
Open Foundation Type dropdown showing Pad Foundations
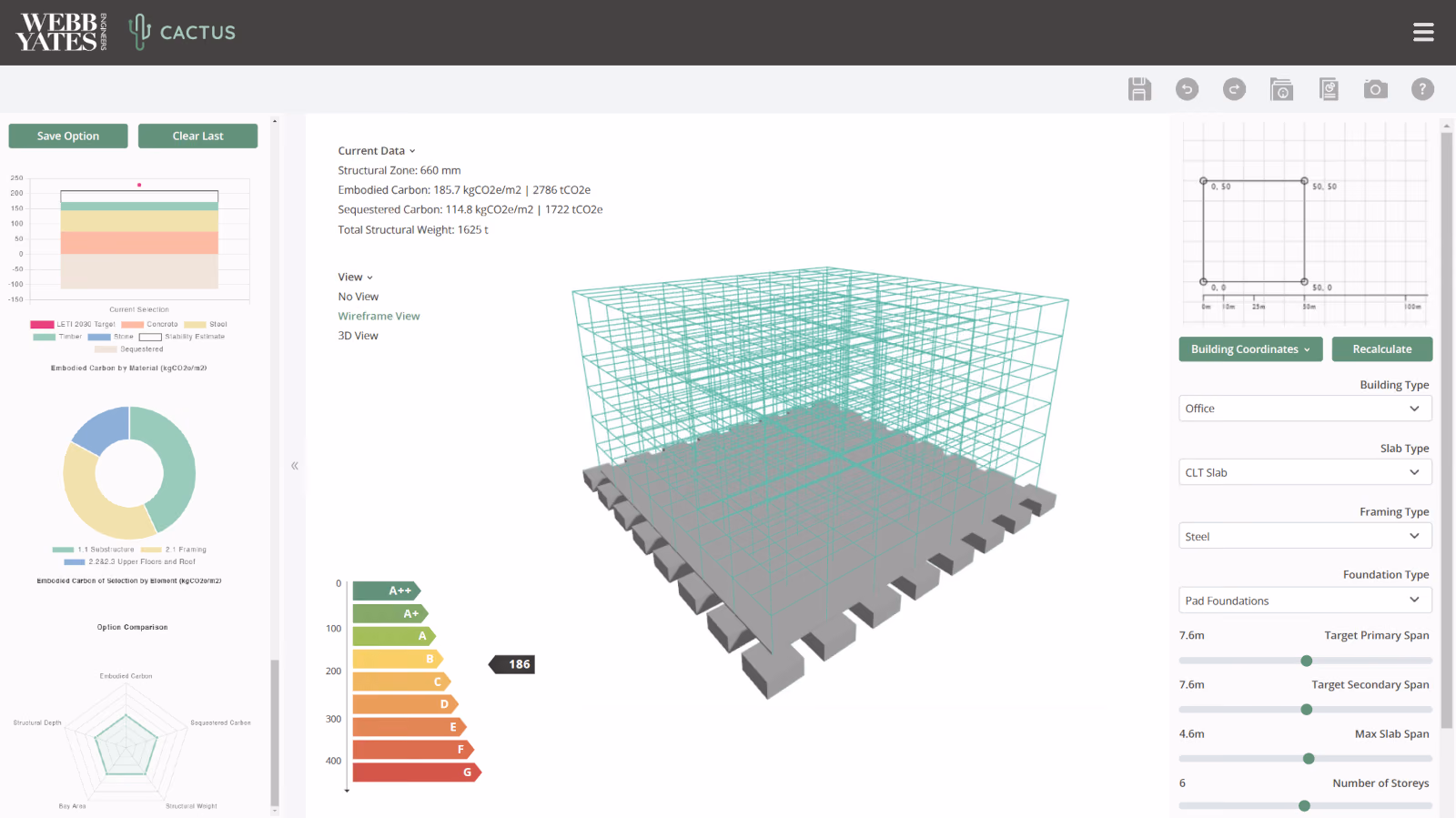(1305, 601)
